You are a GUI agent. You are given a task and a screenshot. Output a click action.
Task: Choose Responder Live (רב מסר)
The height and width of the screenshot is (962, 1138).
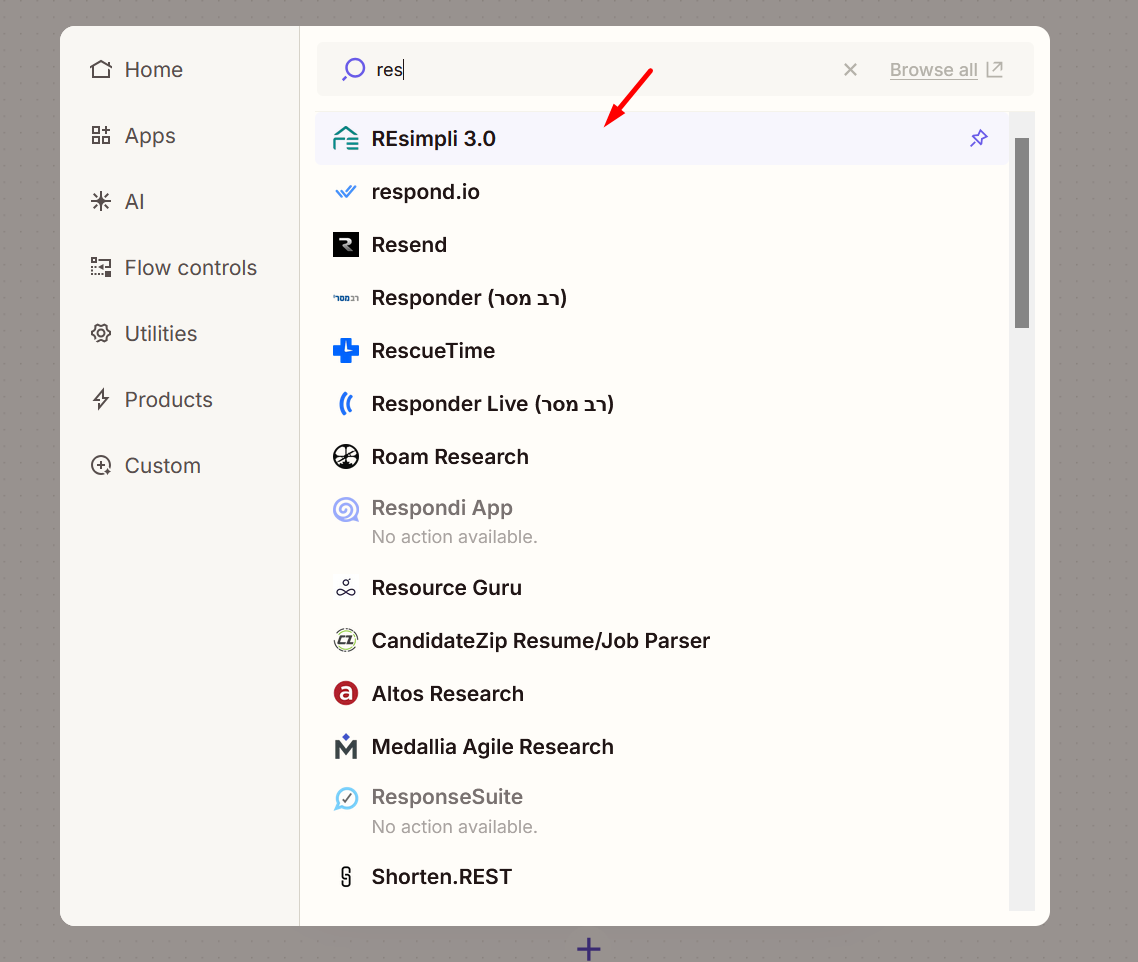click(661, 404)
